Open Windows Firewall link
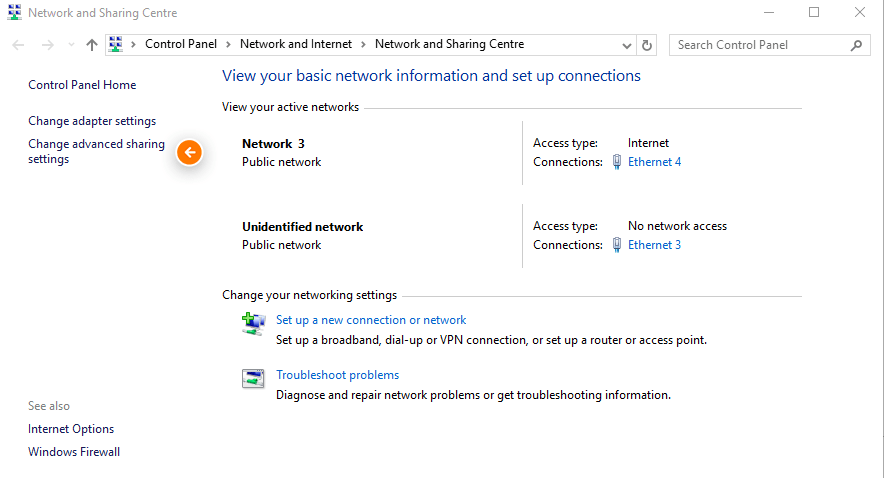Screen dimensions: 884x478 [x=74, y=452]
